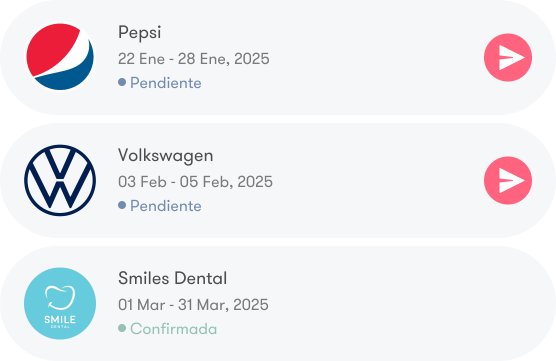Send the Volkswagen campaign with arrow button

(508, 180)
